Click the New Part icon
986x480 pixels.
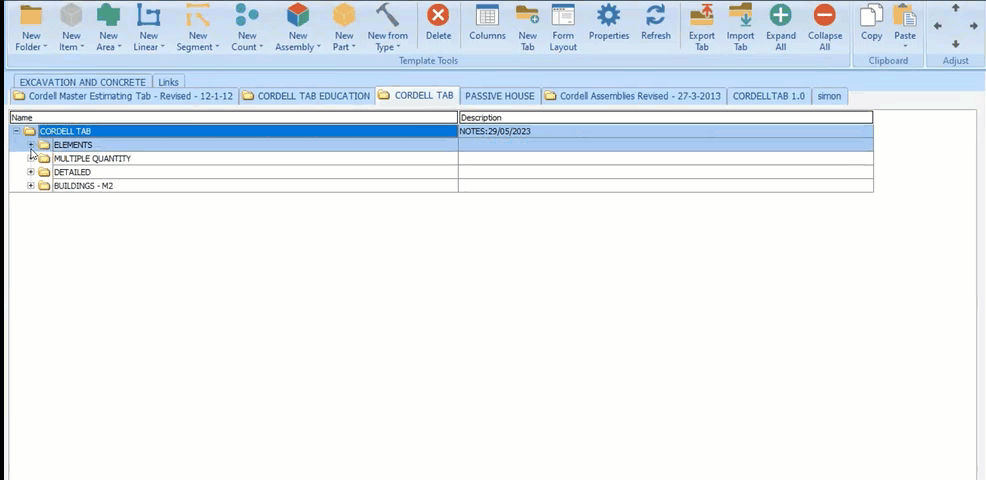(344, 15)
